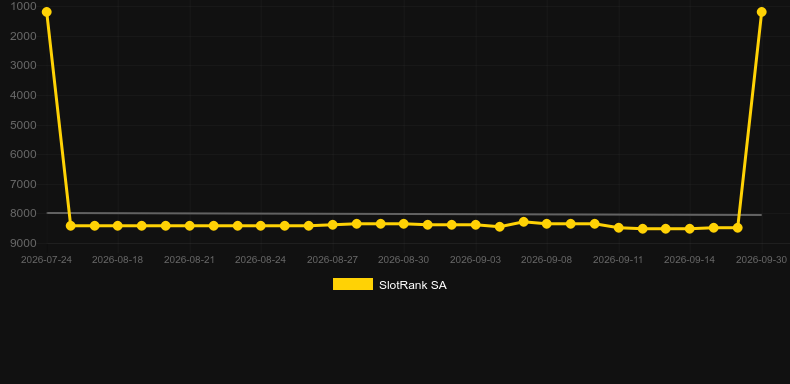Select the 2026-07-24 data point

pos(46,12)
